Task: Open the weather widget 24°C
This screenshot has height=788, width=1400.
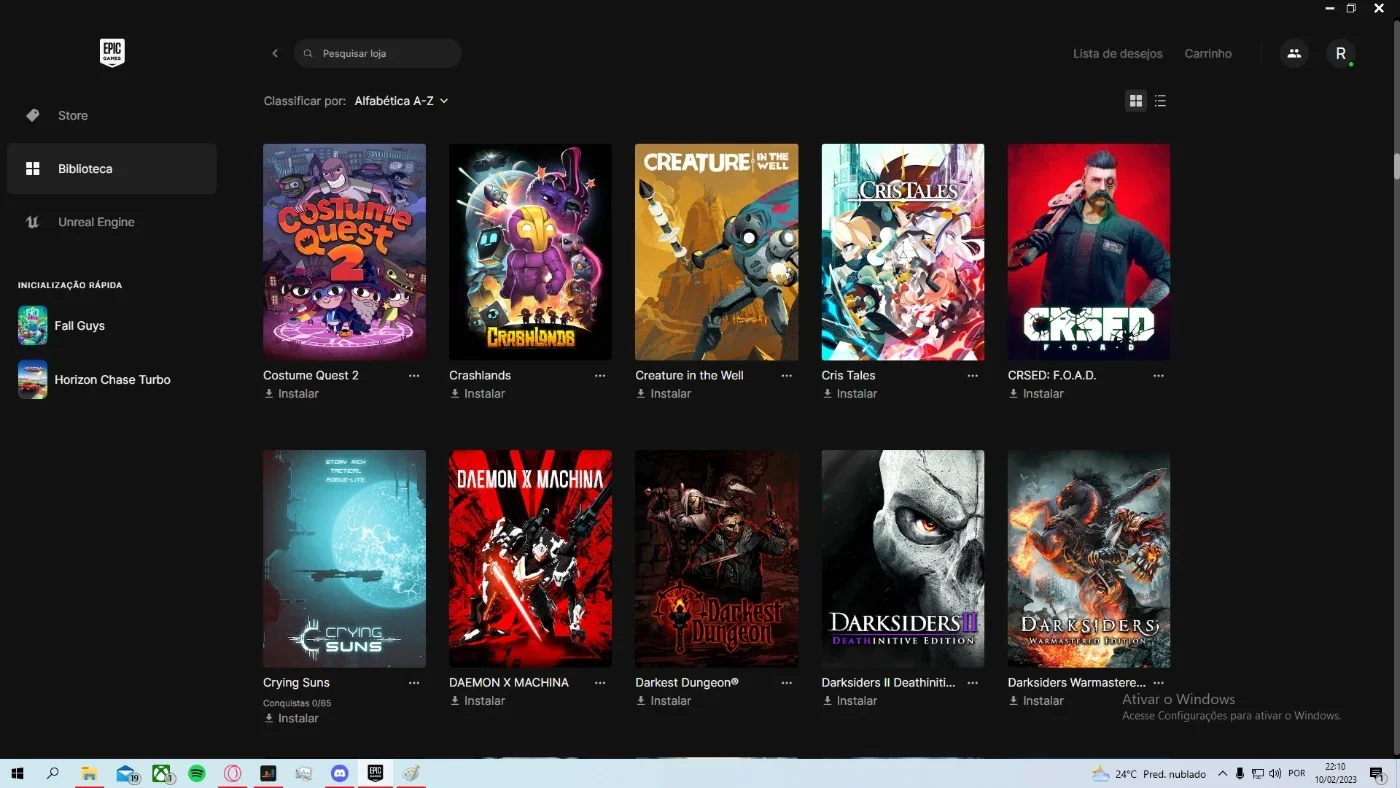Action: pyautogui.click(x=1148, y=774)
